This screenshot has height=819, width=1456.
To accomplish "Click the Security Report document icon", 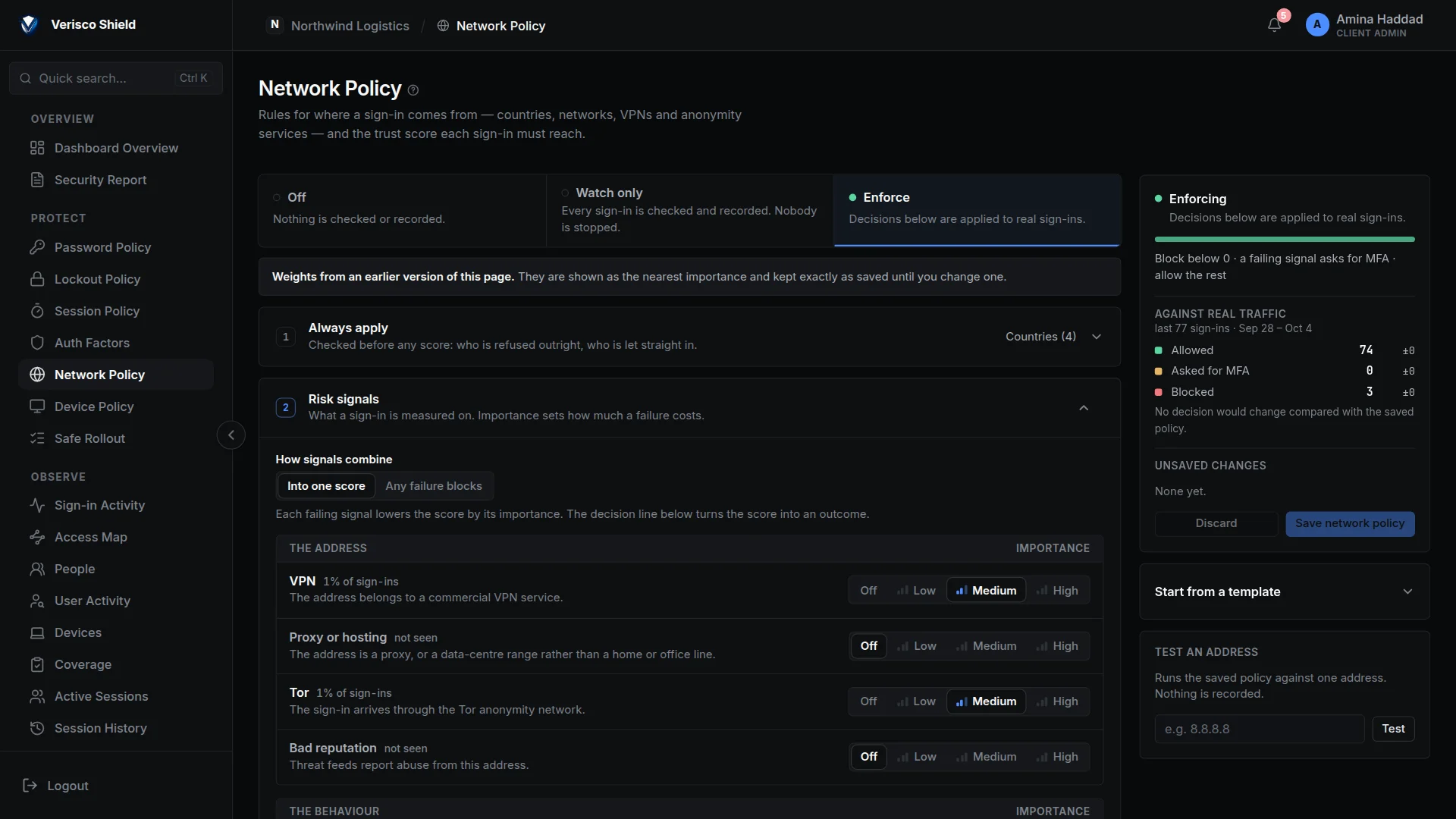I will [37, 180].
